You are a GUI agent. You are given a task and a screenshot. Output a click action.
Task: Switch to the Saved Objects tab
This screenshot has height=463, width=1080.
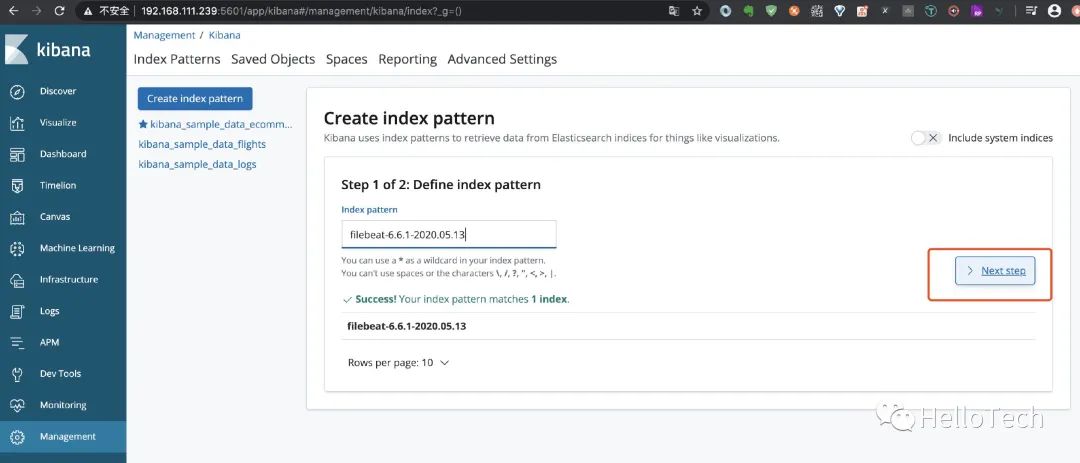tap(273, 59)
